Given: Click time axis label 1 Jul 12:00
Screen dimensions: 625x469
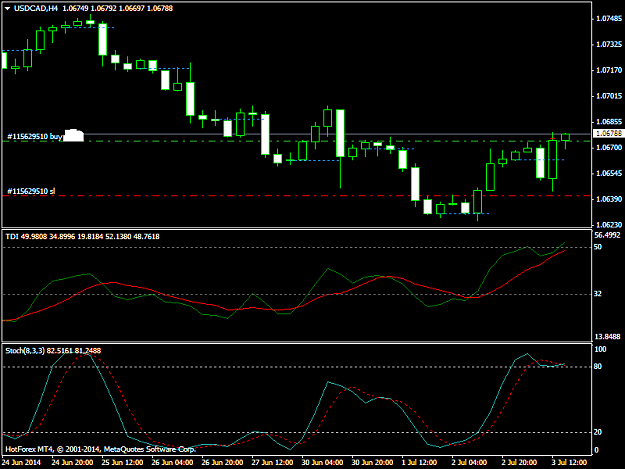Looking at the screenshot, I should tap(419, 462).
